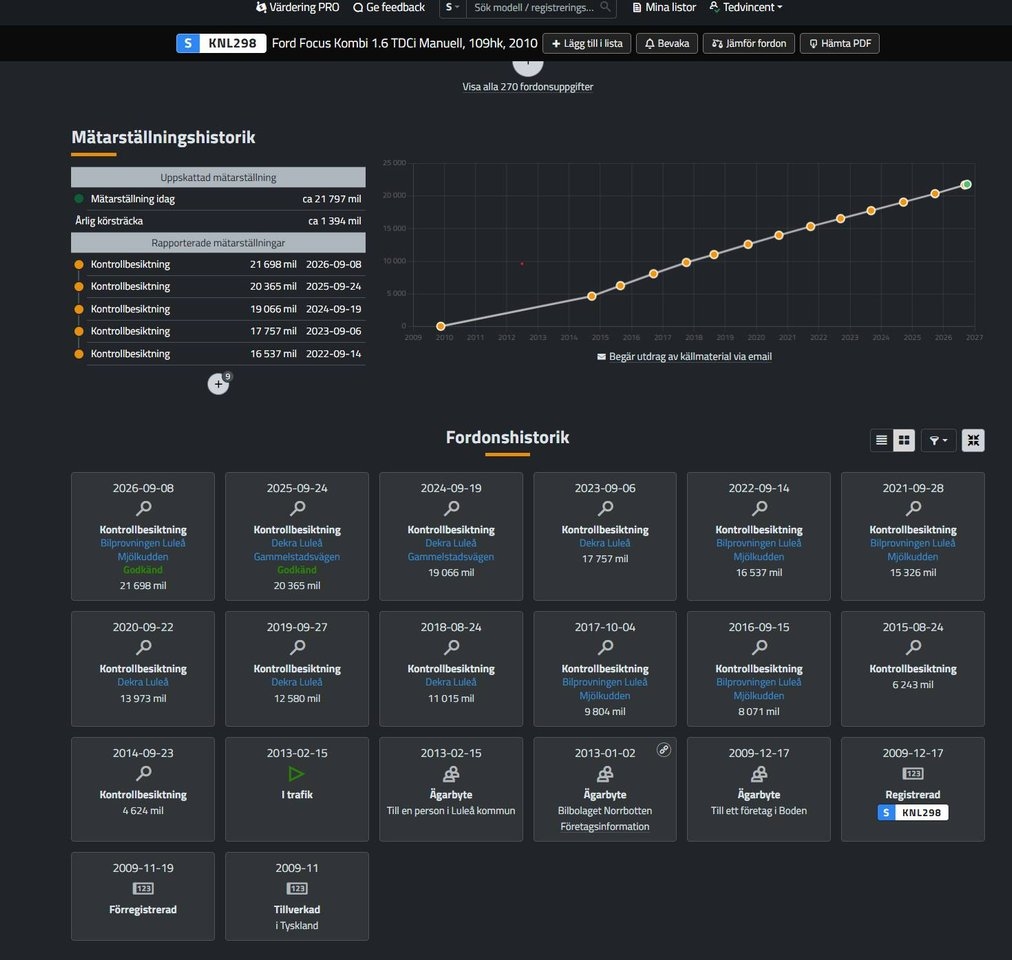Click search magnifier icon in top search field
Screen dimensions: 1012x960
(x=605, y=7)
